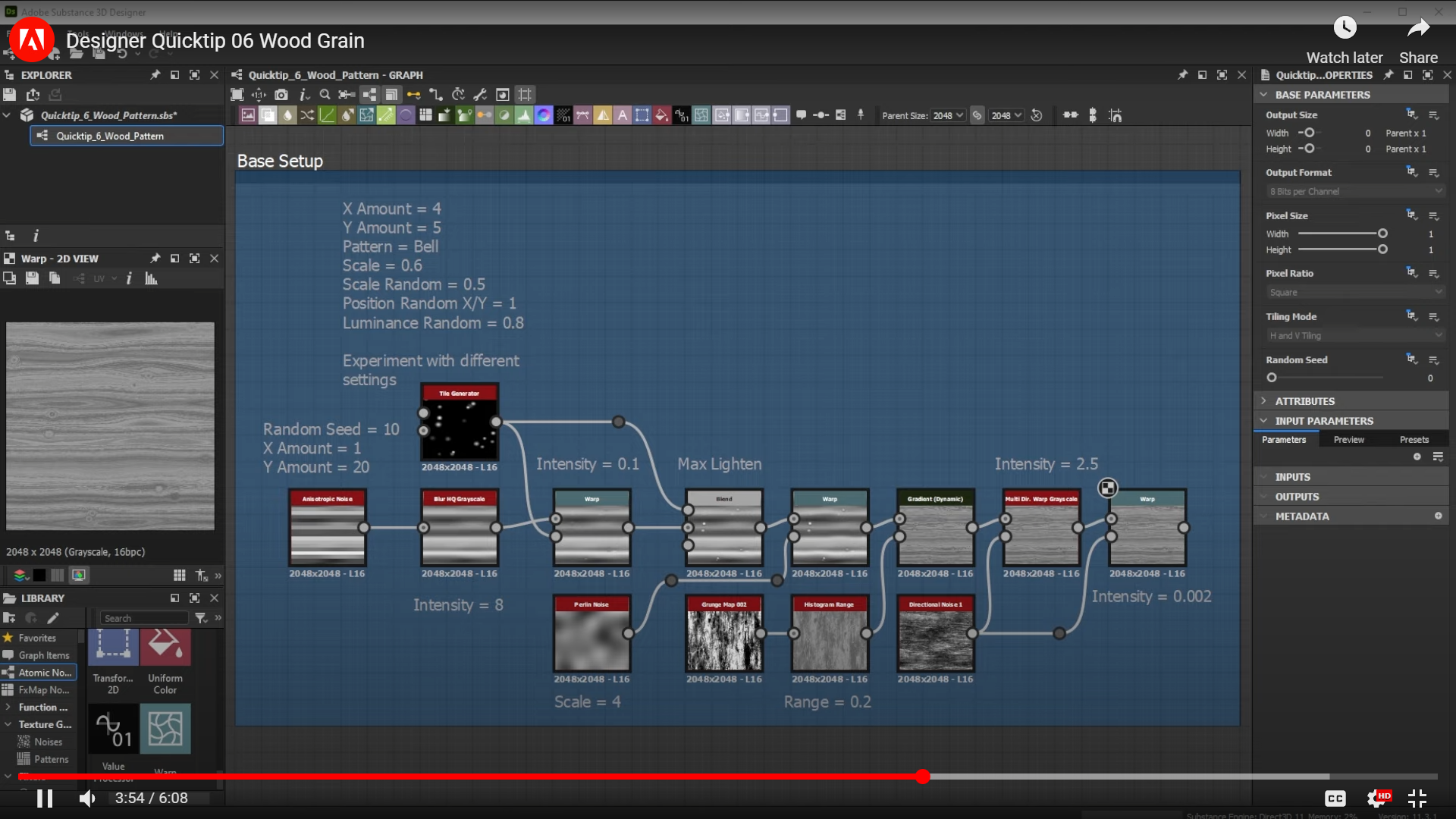The width and height of the screenshot is (1456, 819).
Task: Toggle Random Seed inheritance icon
Action: 1411,359
